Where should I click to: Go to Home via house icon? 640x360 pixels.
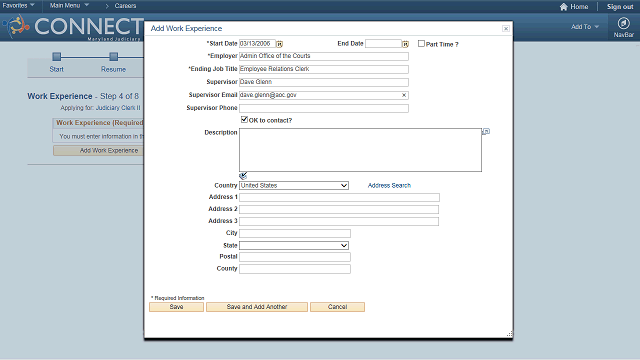click(564, 7)
